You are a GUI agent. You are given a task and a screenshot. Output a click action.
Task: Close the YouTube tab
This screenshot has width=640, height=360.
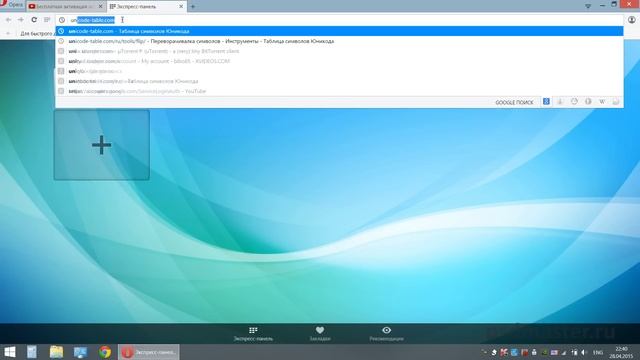(x=100, y=7)
